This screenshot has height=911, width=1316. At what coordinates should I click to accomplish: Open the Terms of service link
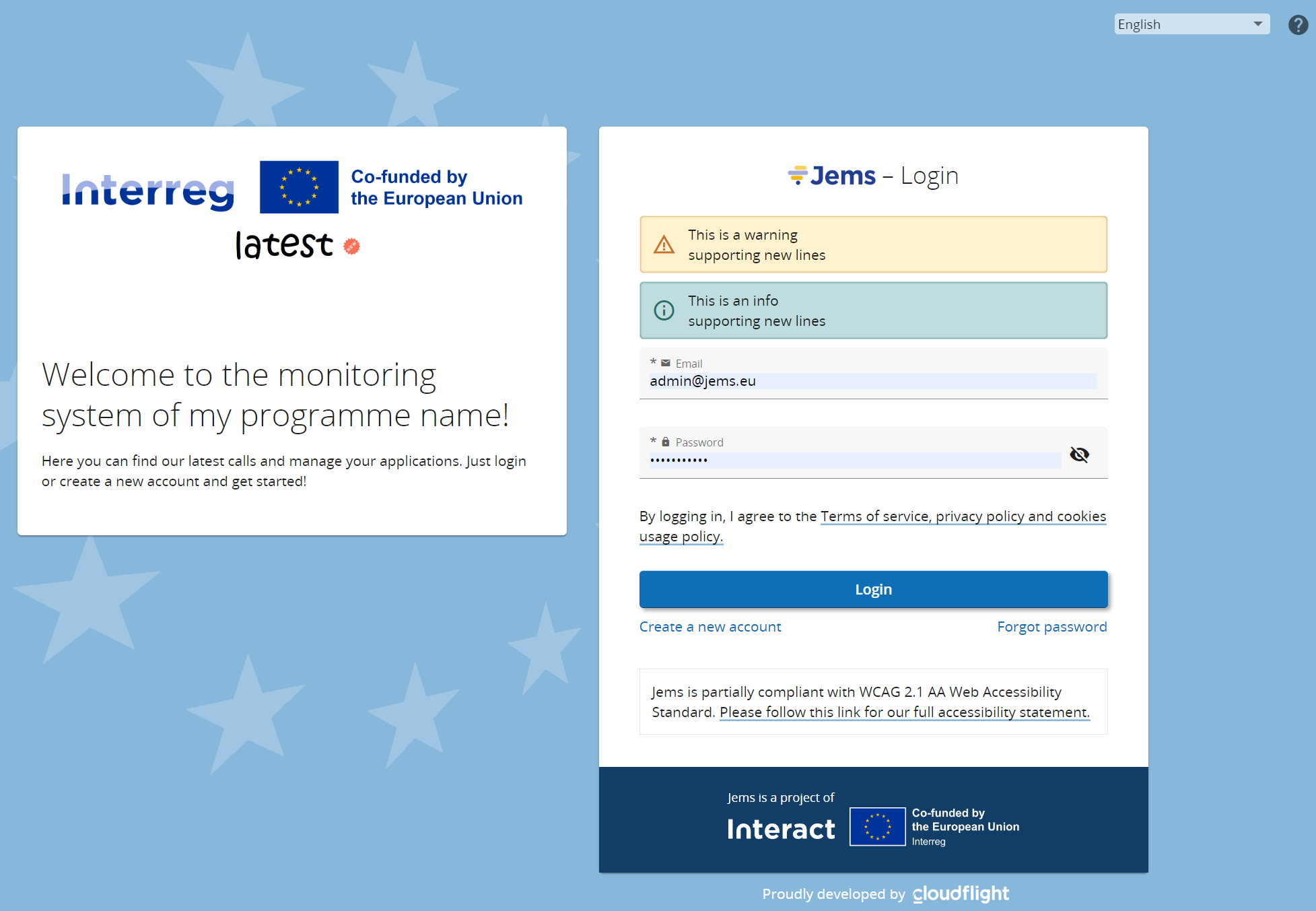pos(962,516)
